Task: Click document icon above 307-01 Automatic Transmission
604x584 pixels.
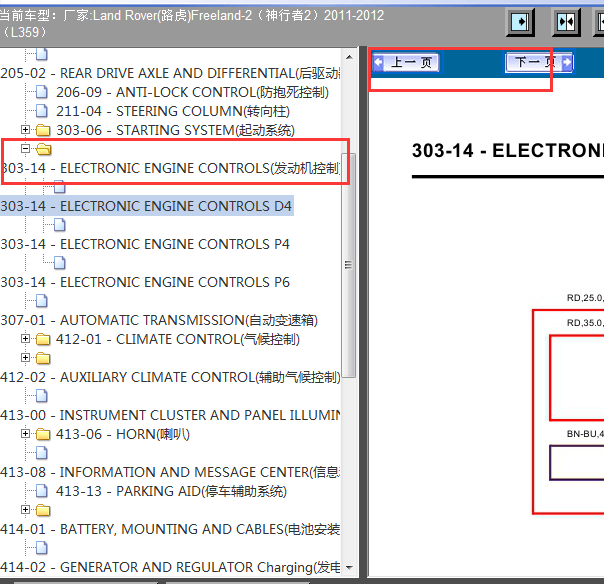Action: (x=42, y=301)
